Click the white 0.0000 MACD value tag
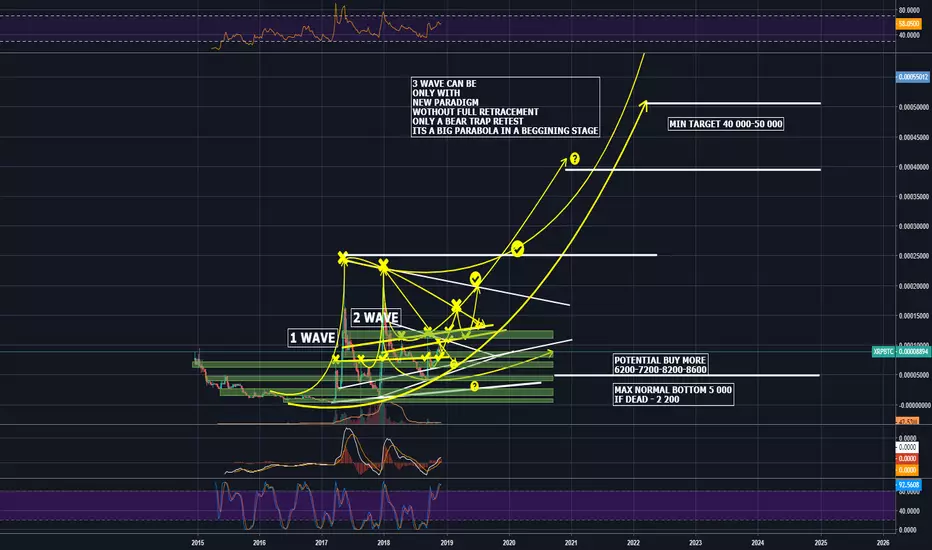 (x=907, y=447)
